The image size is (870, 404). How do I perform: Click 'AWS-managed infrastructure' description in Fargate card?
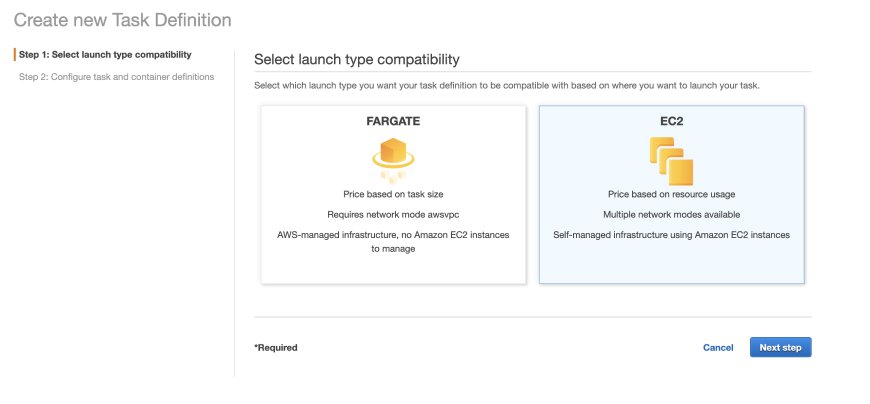click(393, 242)
